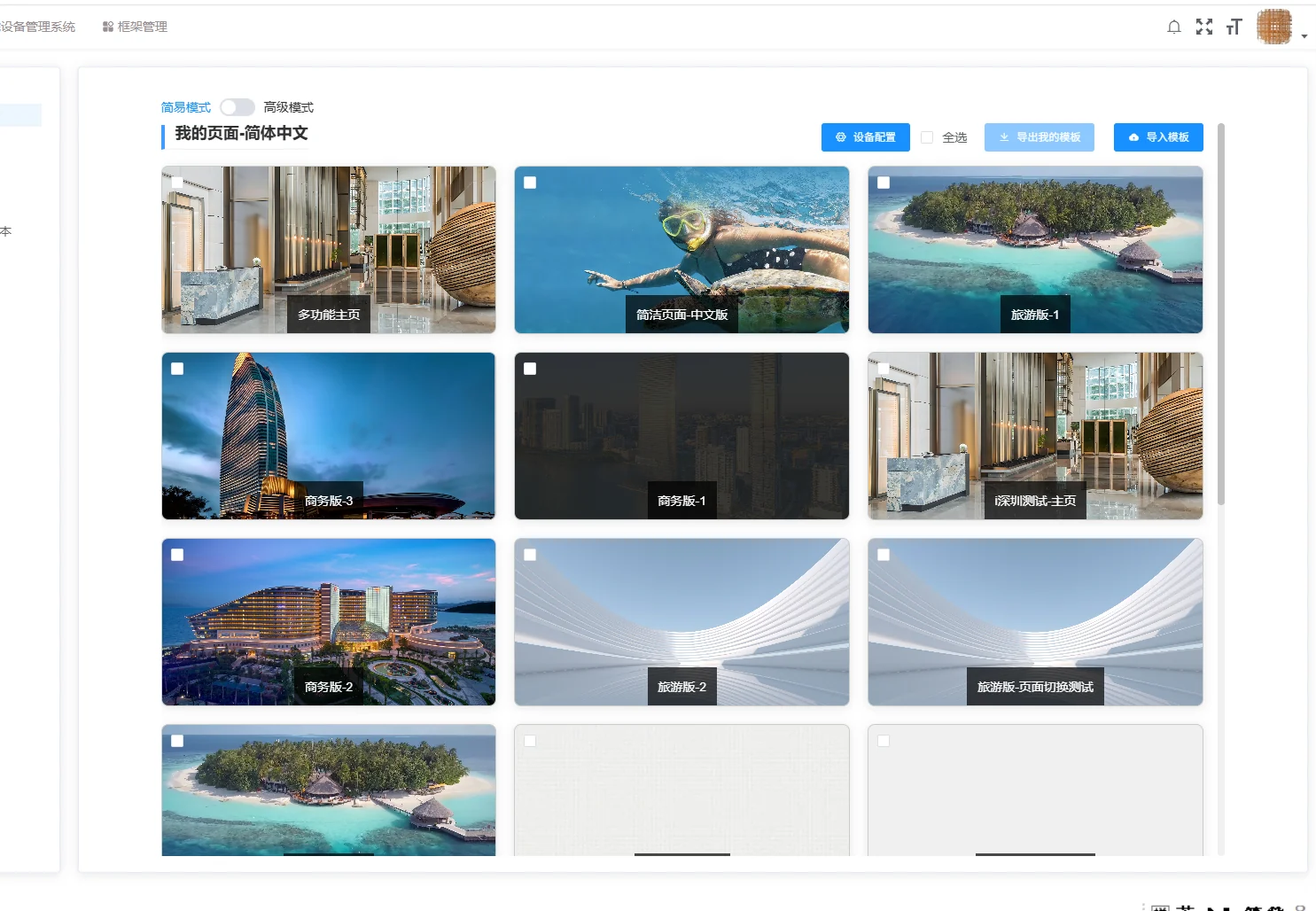Open the user avatar menu
The image size is (1316, 911).
[1274, 27]
